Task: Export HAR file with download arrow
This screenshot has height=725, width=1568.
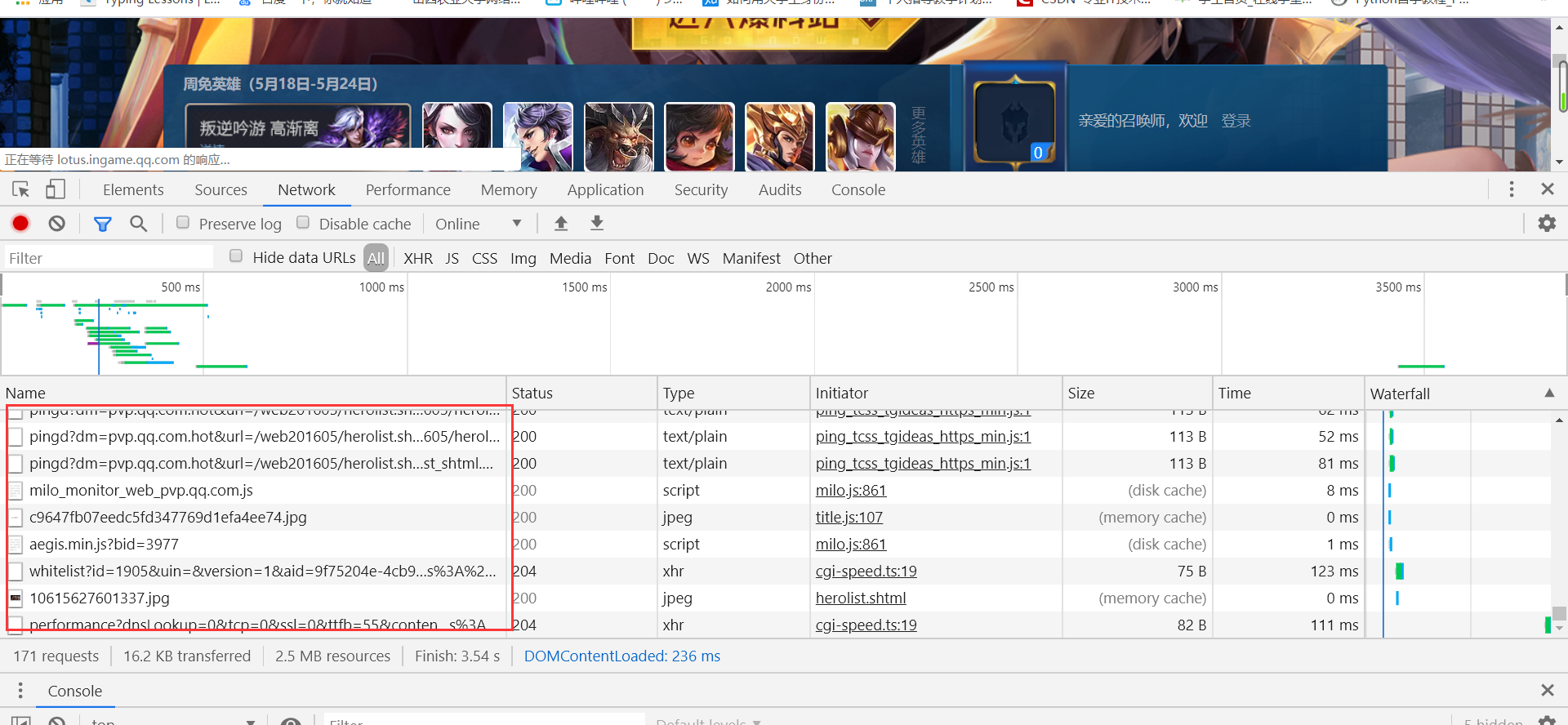Action: point(597,223)
